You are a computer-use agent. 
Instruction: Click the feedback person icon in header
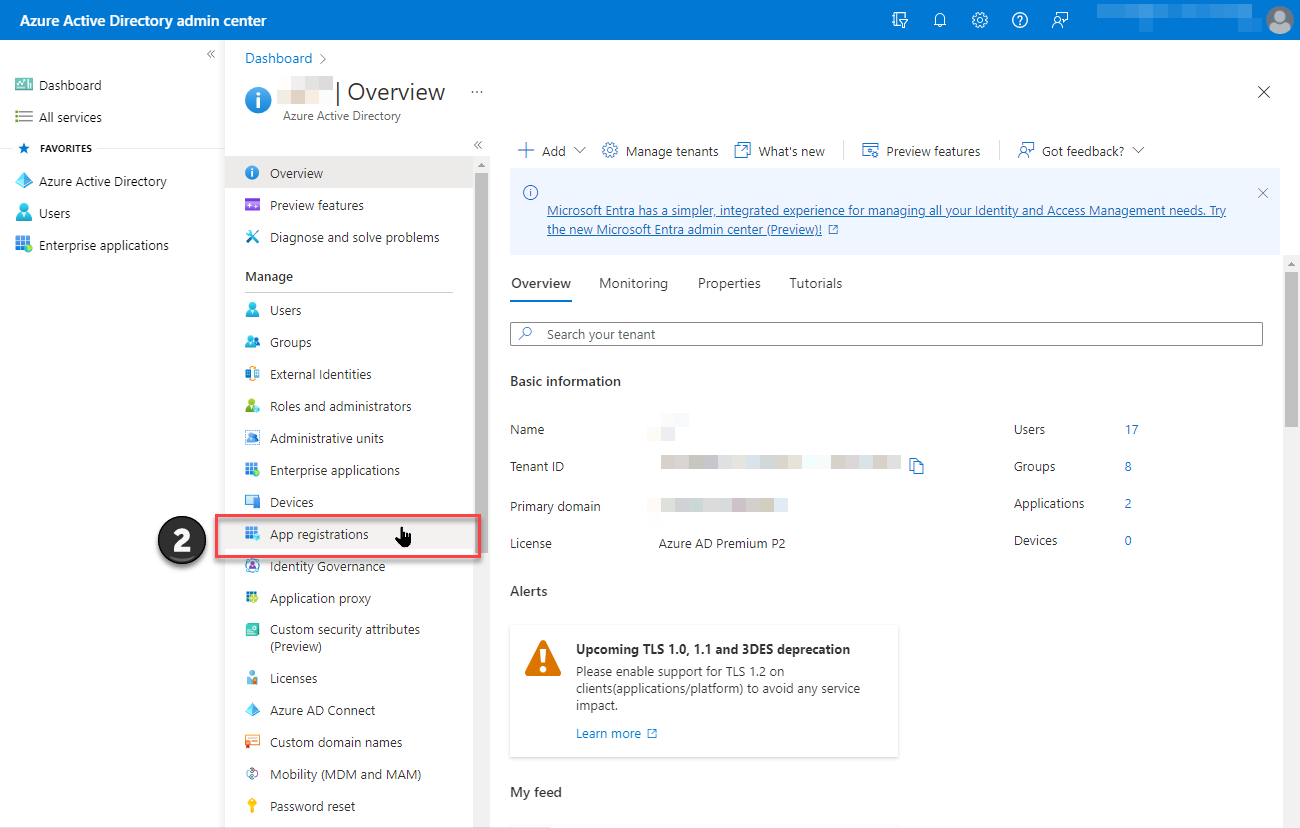1060,20
